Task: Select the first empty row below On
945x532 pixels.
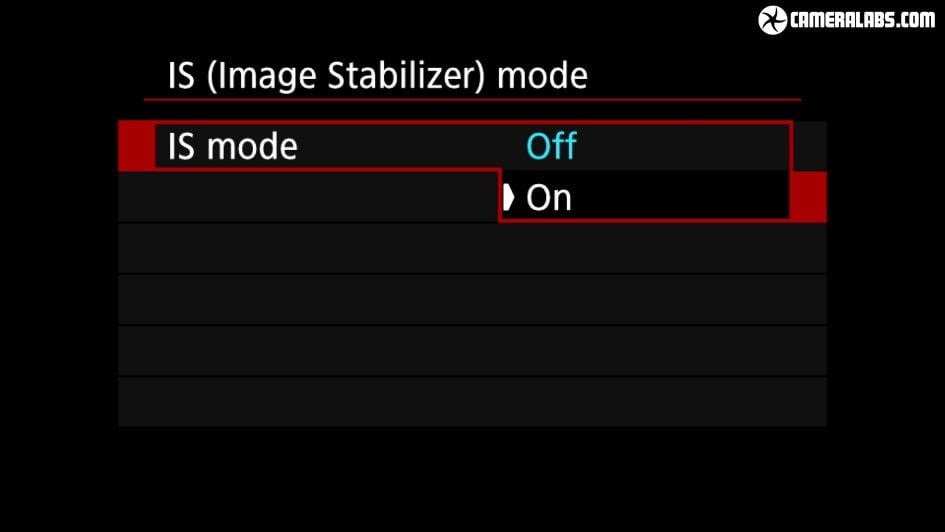Action: (x=472, y=248)
